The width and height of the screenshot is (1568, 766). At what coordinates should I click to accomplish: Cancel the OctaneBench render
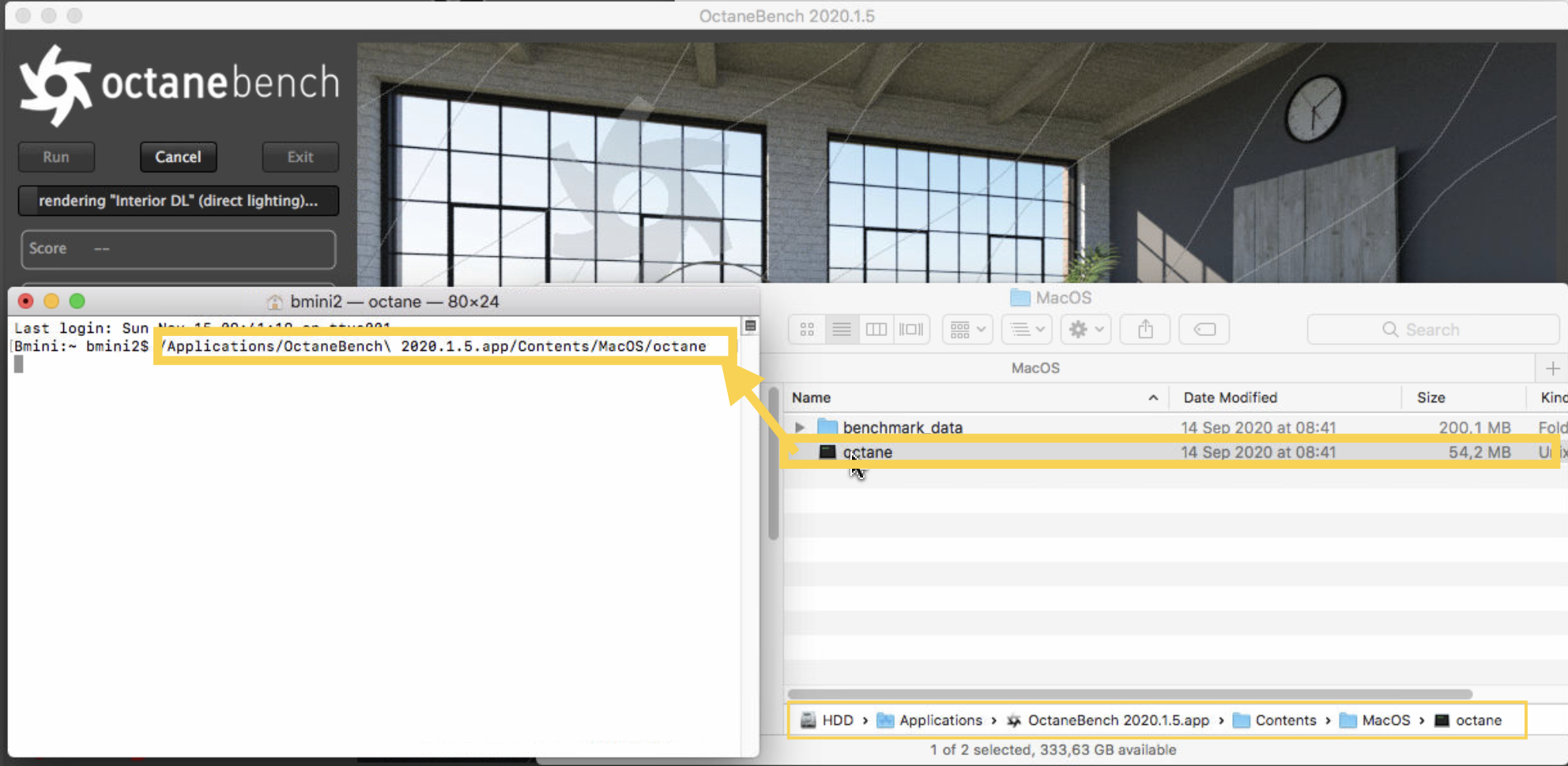(178, 157)
